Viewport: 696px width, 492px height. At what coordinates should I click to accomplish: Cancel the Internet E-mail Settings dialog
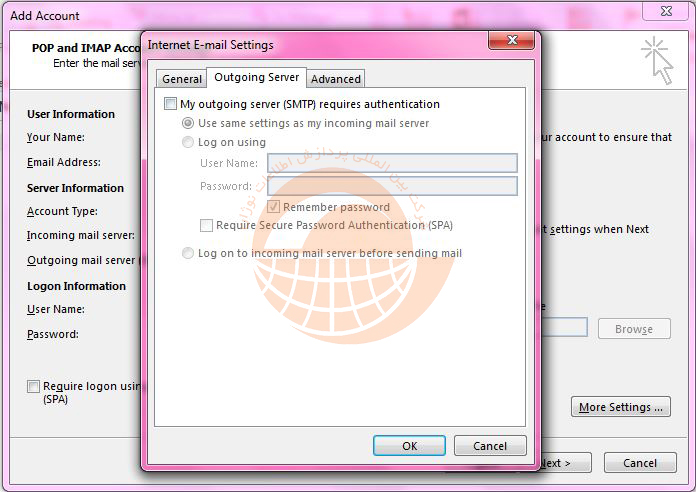[x=489, y=446]
